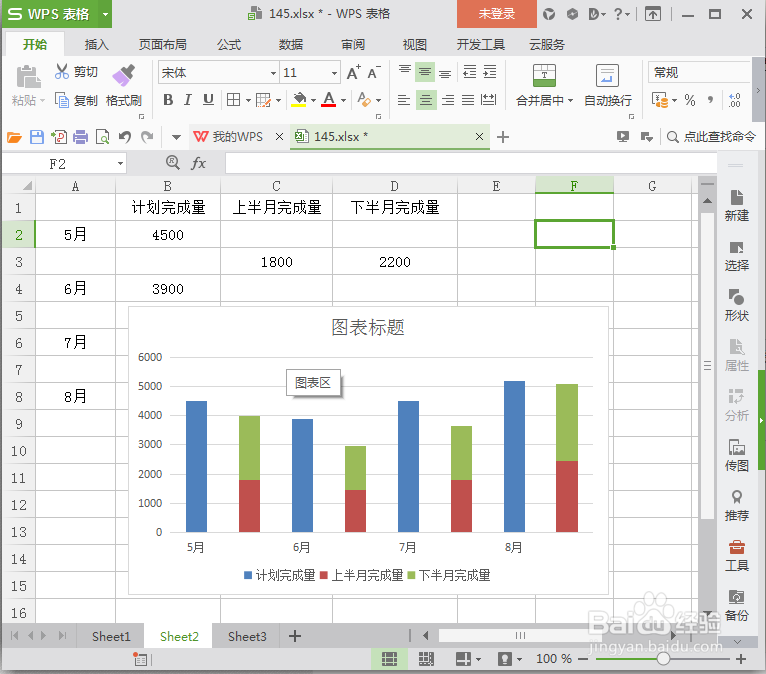The width and height of the screenshot is (766, 674).
Task: Increase font size with the A+ icon
Action: pos(354,72)
